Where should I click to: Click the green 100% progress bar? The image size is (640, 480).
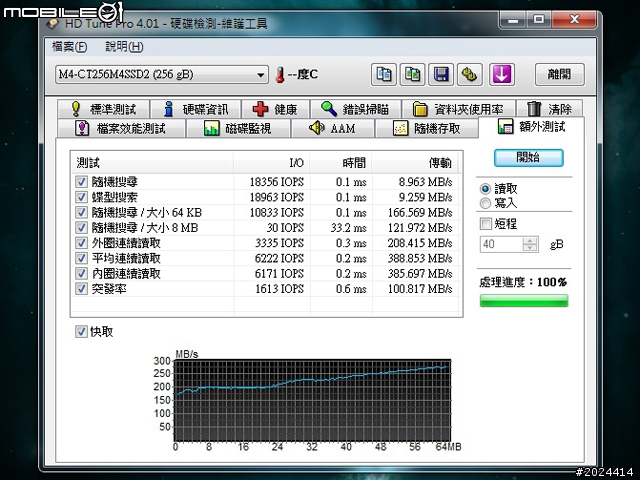524,301
